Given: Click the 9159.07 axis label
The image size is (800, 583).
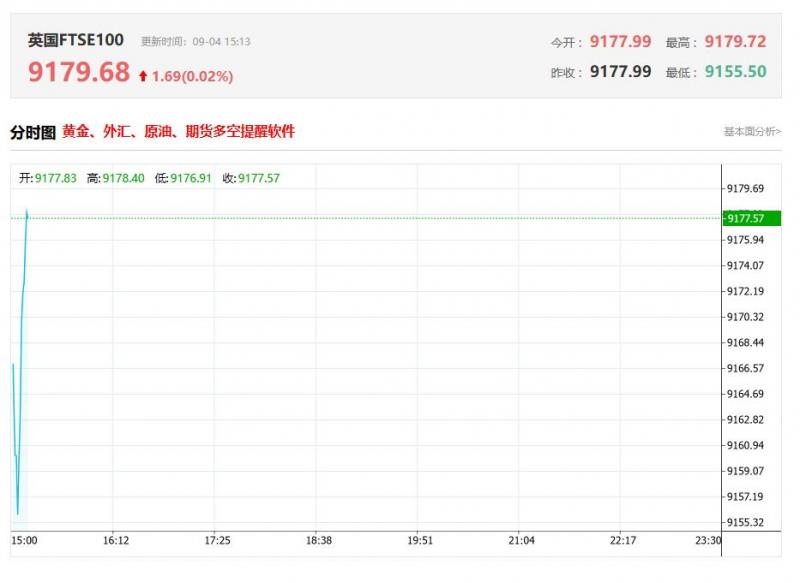Looking at the screenshot, I should pos(745,471).
